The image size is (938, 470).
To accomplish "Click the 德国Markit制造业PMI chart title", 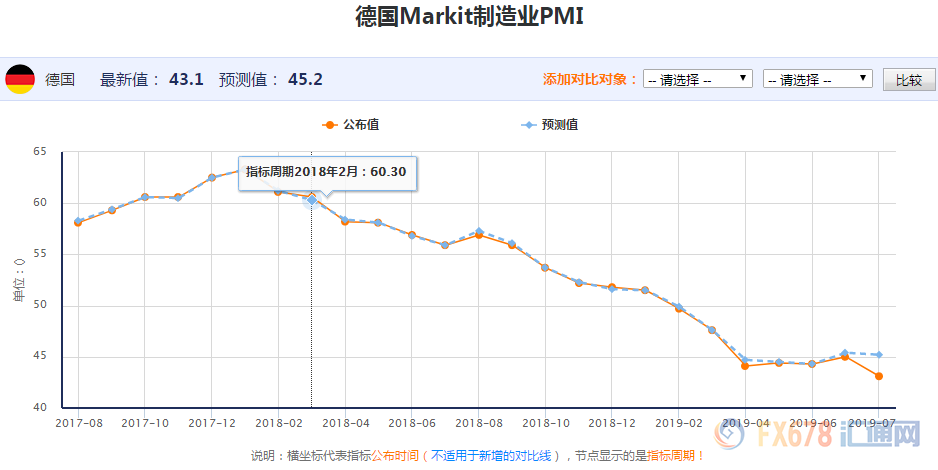I will 470,16.
